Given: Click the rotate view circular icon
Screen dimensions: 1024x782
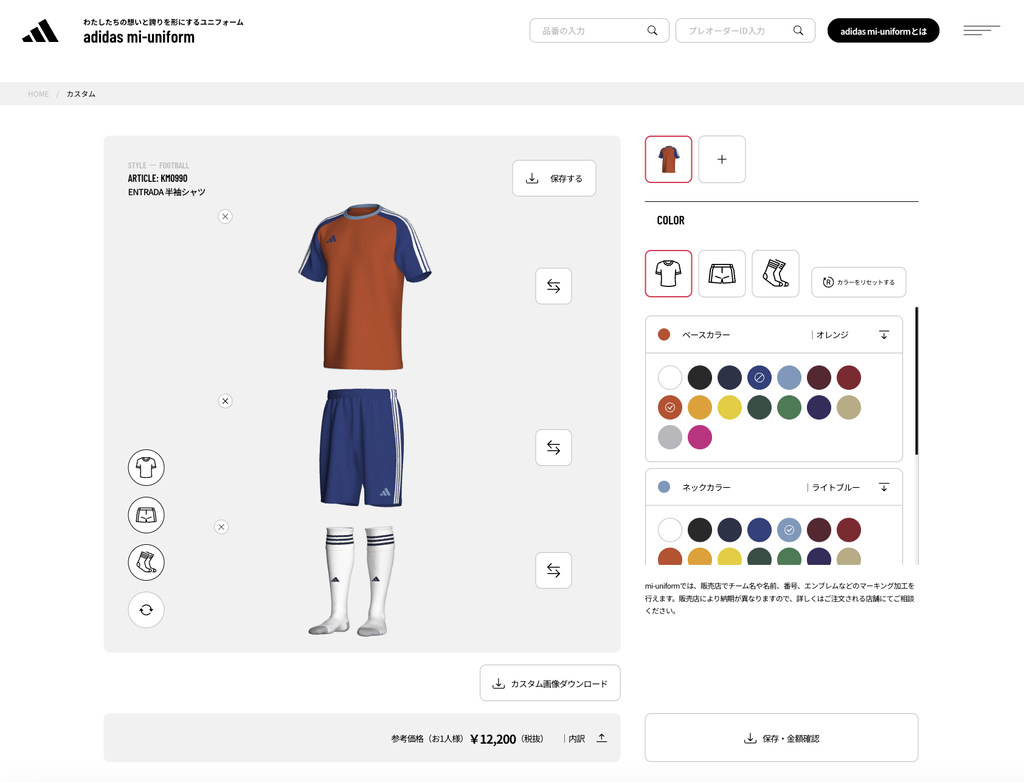Looking at the screenshot, I should pyautogui.click(x=146, y=610).
